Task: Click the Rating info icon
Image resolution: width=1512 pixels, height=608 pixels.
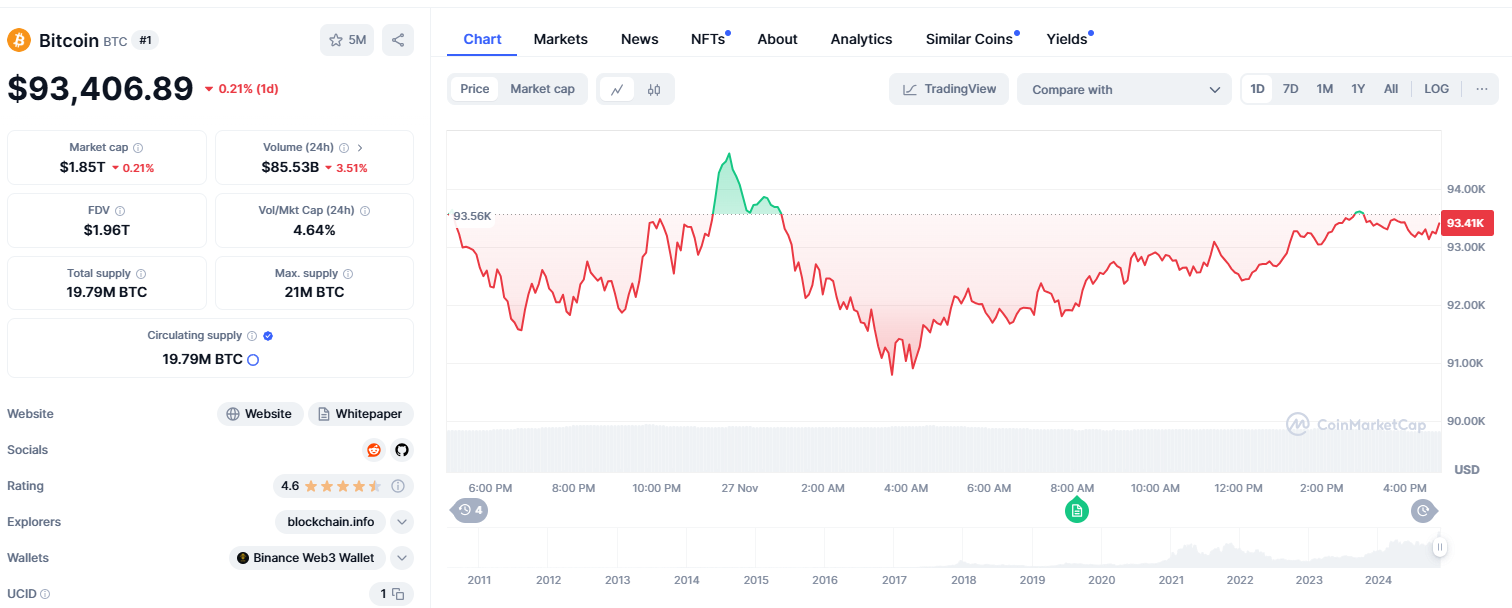Action: (x=398, y=486)
